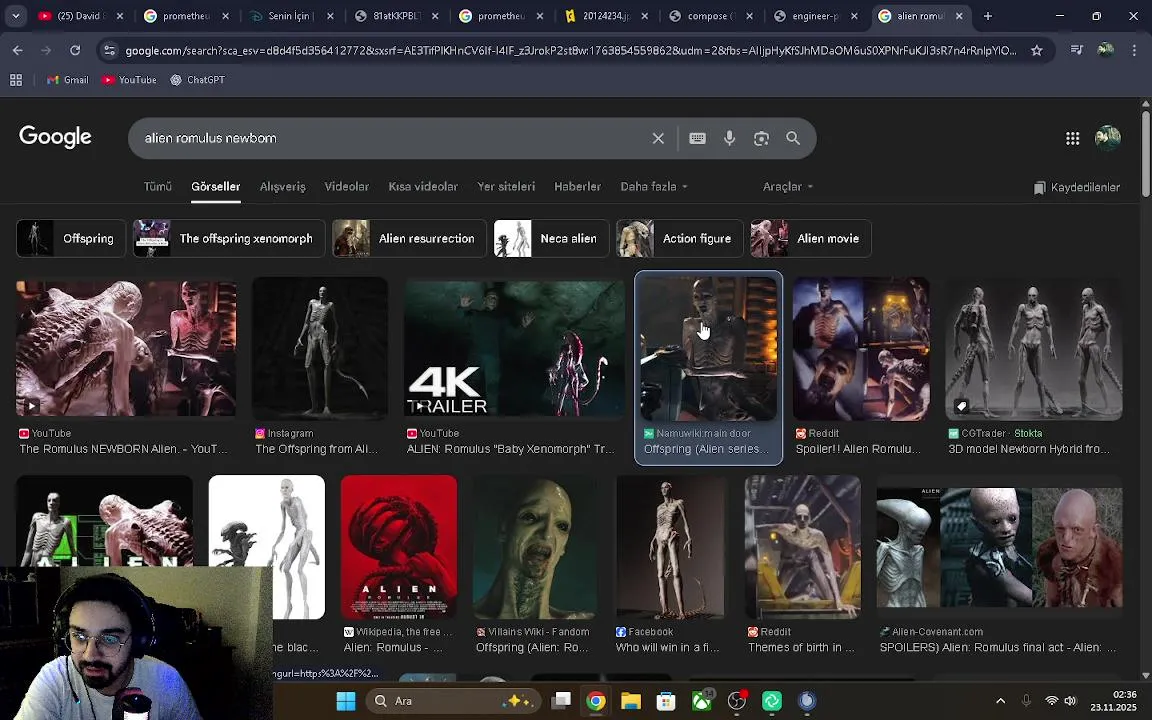Open File Explorer from the taskbar

tap(630, 701)
